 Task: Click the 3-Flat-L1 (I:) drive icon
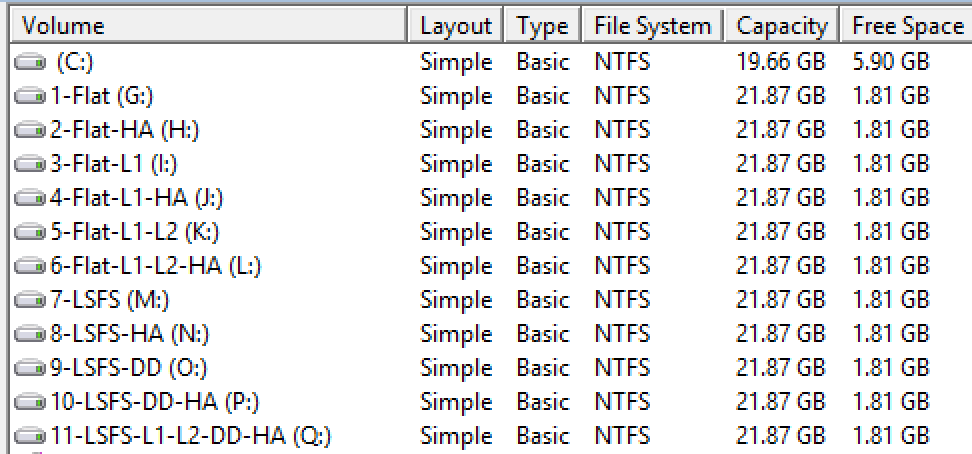point(31,165)
